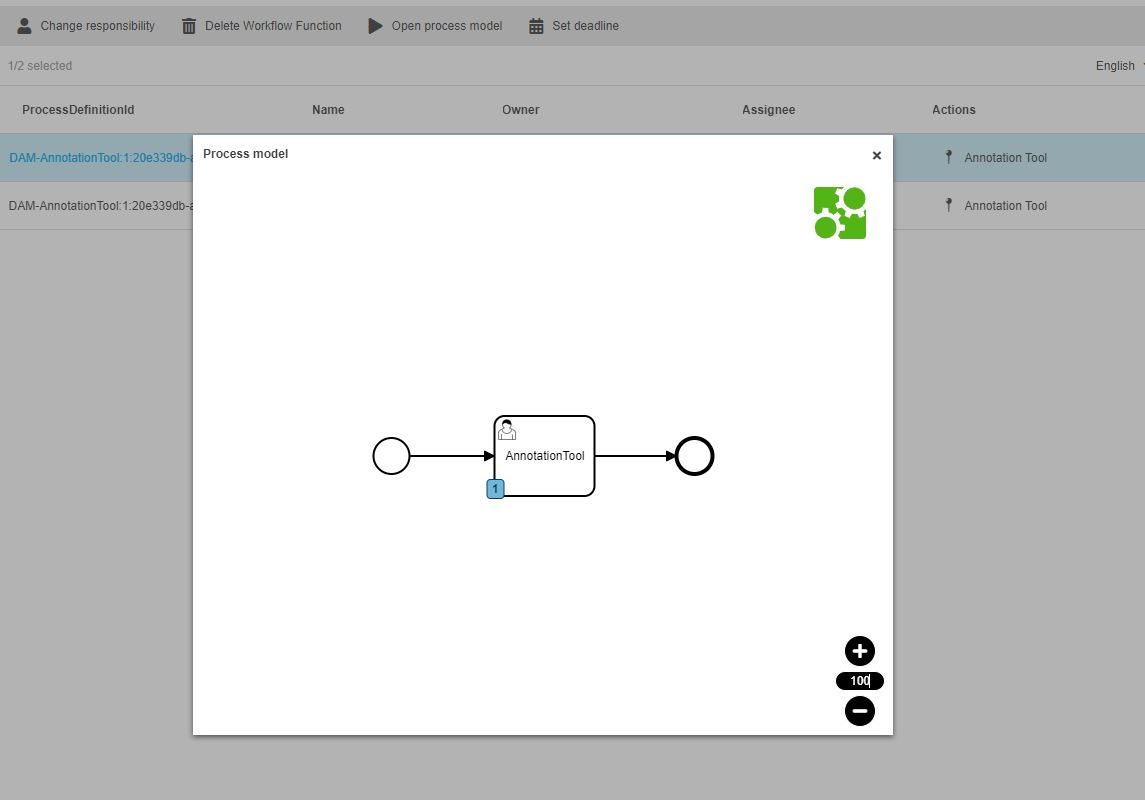
Task: Zoom in with the plus button
Action: tap(860, 651)
